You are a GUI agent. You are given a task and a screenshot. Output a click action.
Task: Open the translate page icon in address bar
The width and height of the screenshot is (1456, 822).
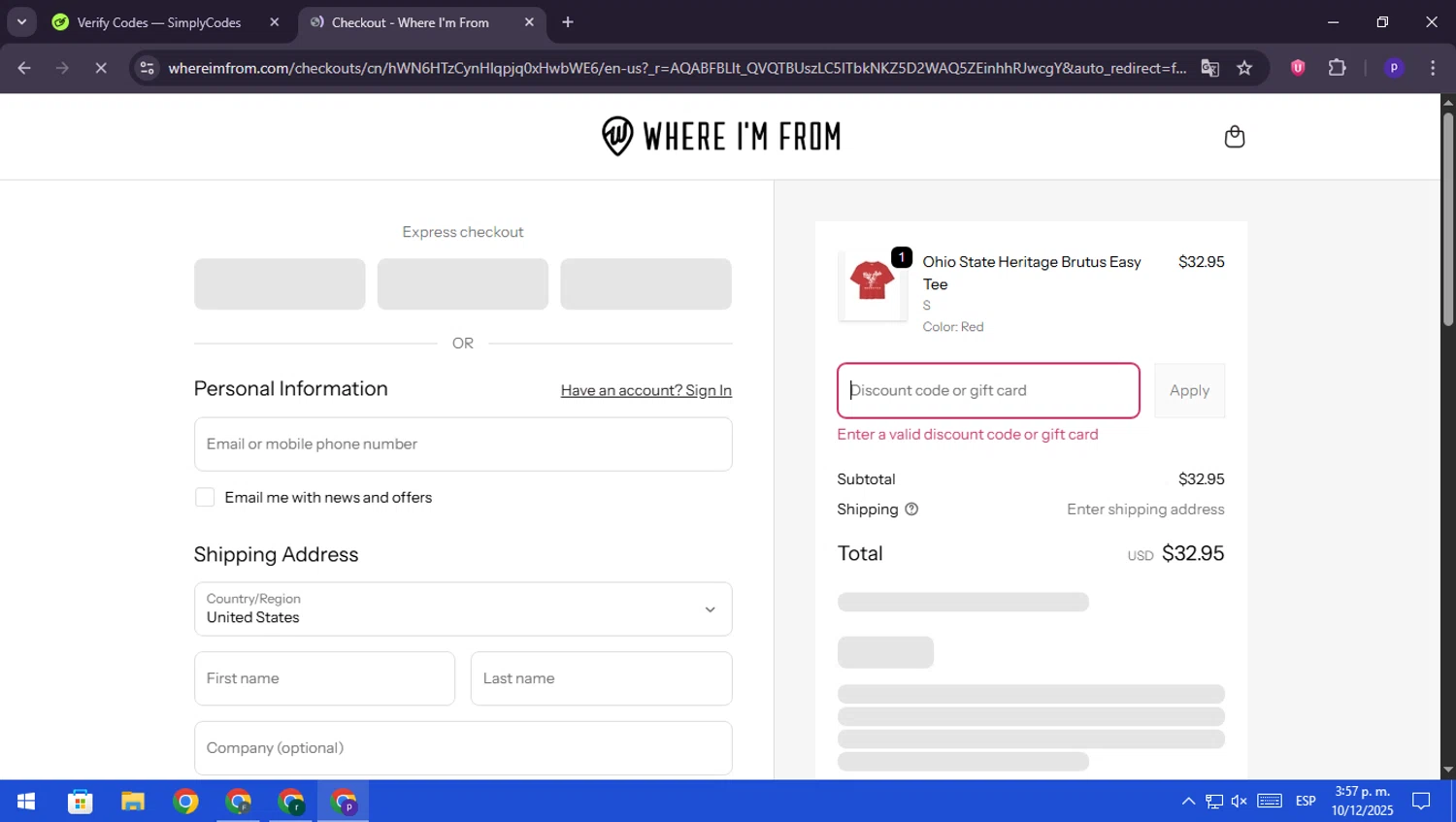[x=1209, y=68]
